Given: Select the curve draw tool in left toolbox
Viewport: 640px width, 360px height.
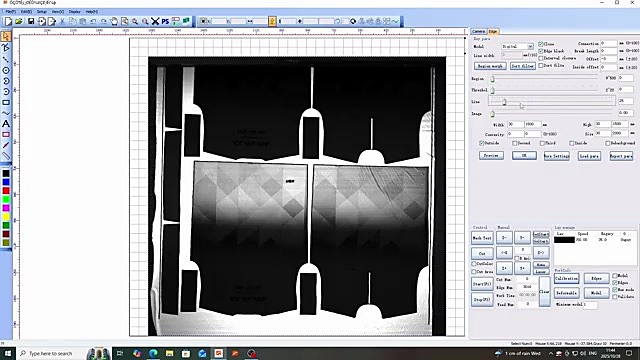Looking at the screenshot, I should coord(6,113).
